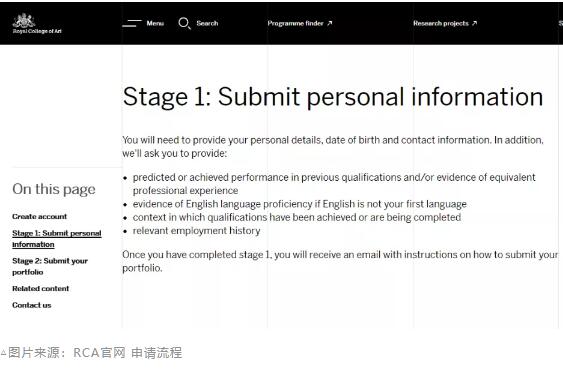Jump to Create account section
This screenshot has height=369, width=563.
39,216
